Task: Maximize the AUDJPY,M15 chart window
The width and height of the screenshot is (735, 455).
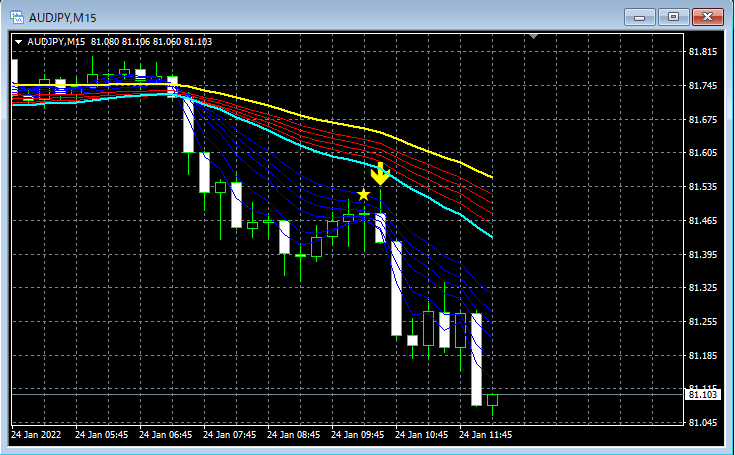Action: pos(673,17)
